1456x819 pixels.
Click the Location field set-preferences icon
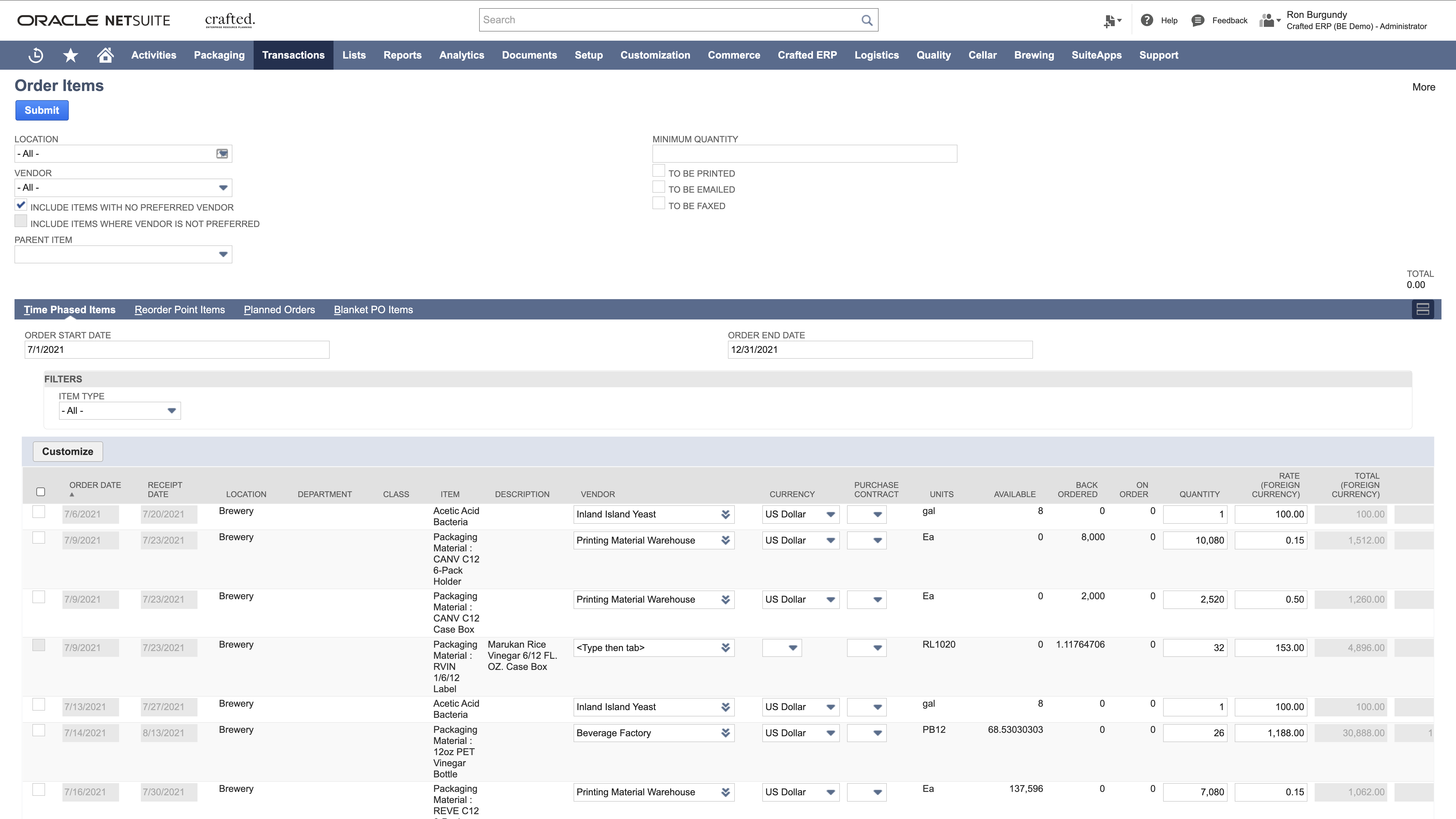[x=221, y=153]
